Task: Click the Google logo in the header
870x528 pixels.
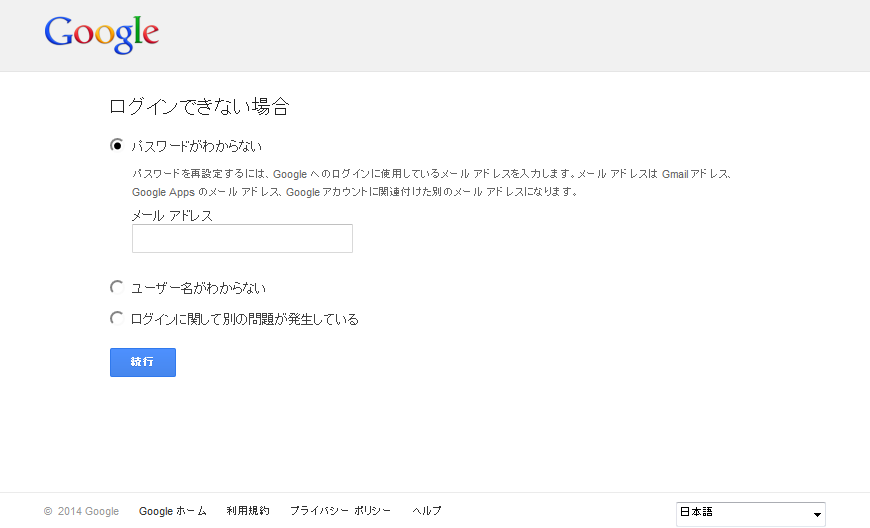Action: (101, 34)
